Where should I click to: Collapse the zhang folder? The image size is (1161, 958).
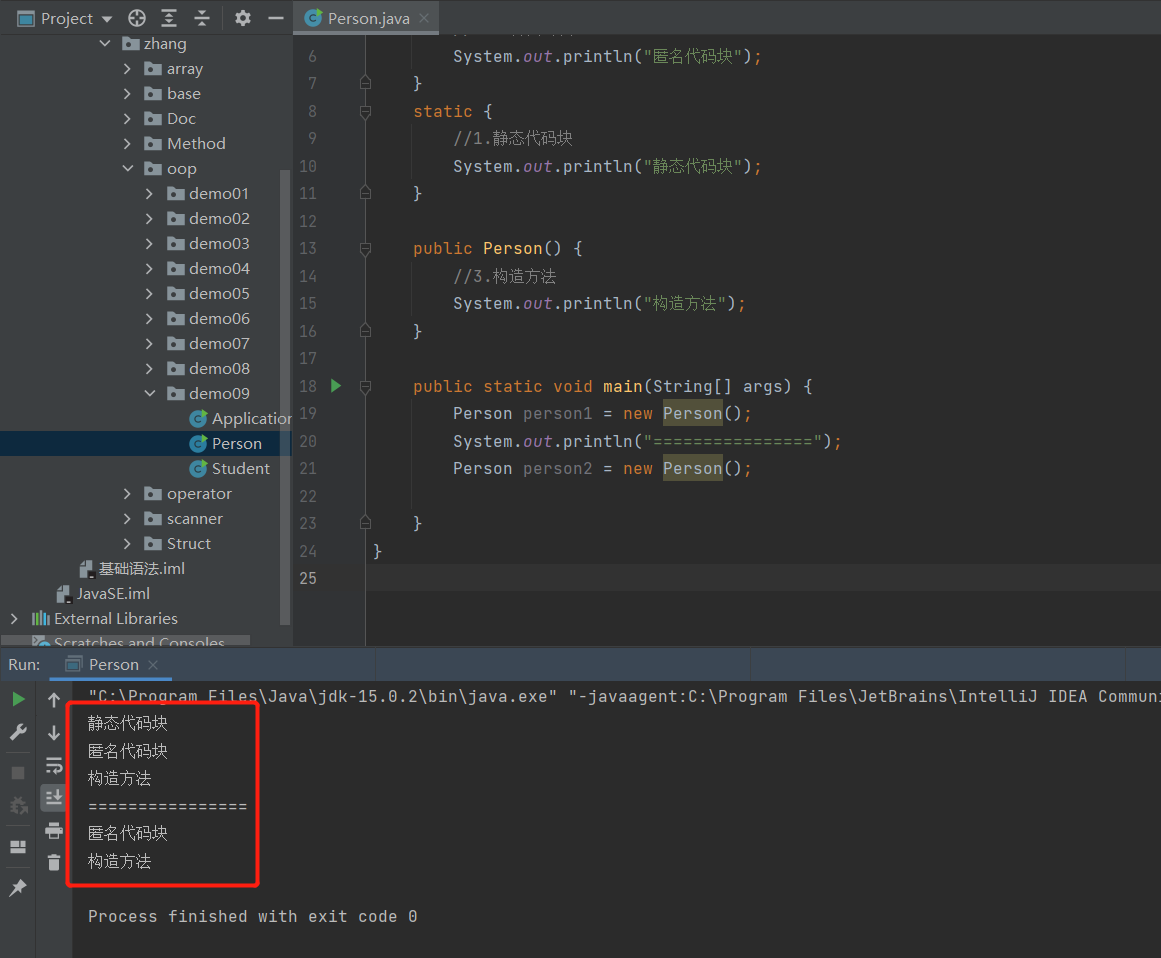[x=105, y=44]
